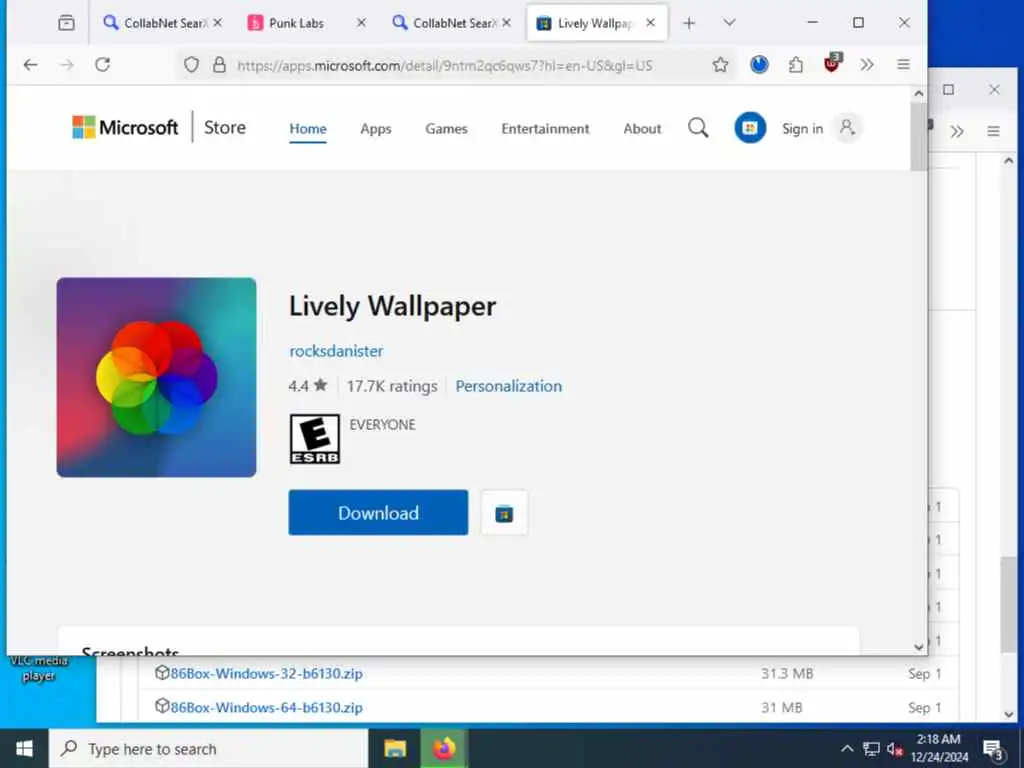Click the store page scroll down arrow
This screenshot has height=768, width=1024.
coord(918,647)
